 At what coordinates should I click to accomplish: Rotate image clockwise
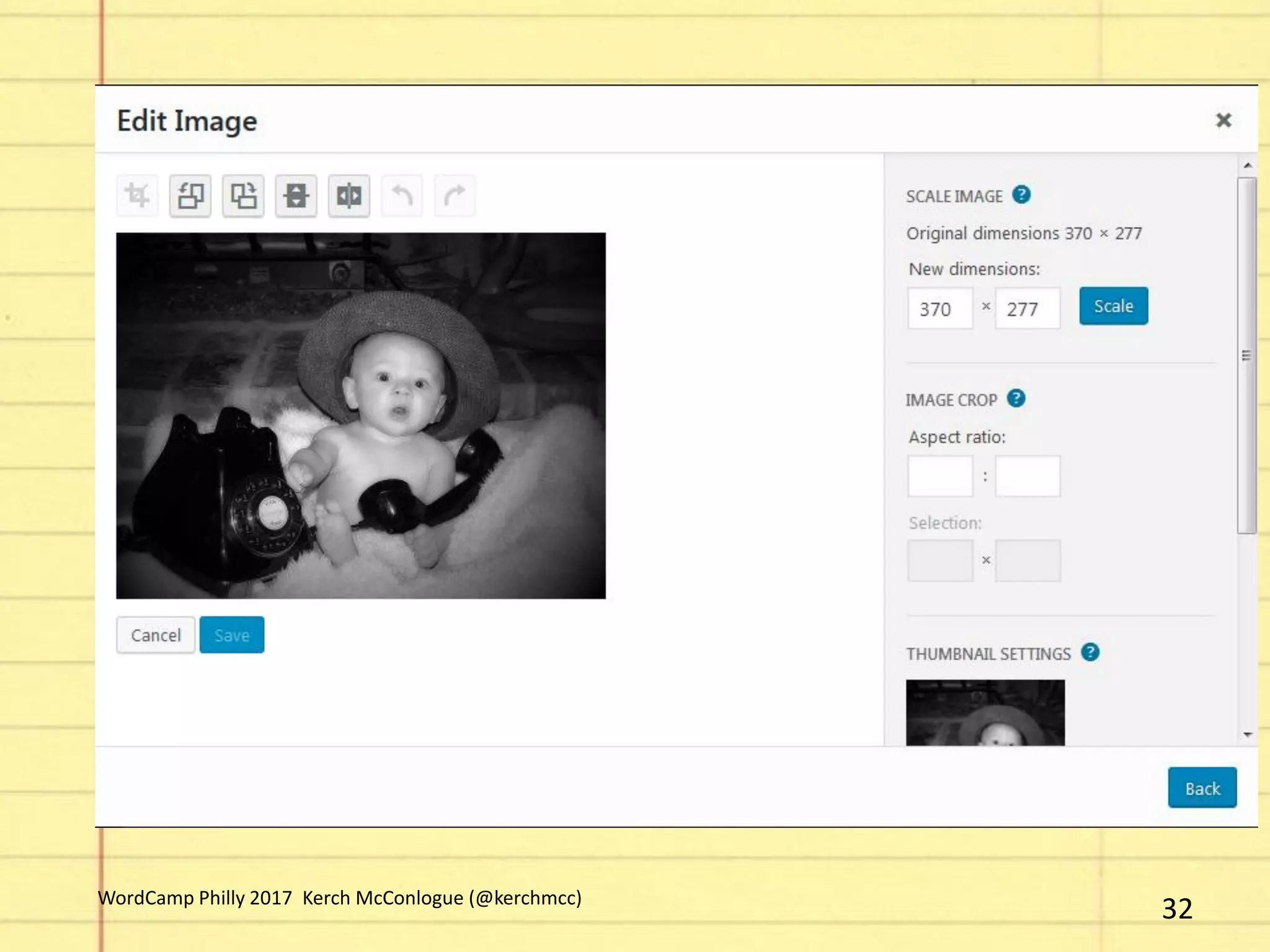click(x=243, y=196)
